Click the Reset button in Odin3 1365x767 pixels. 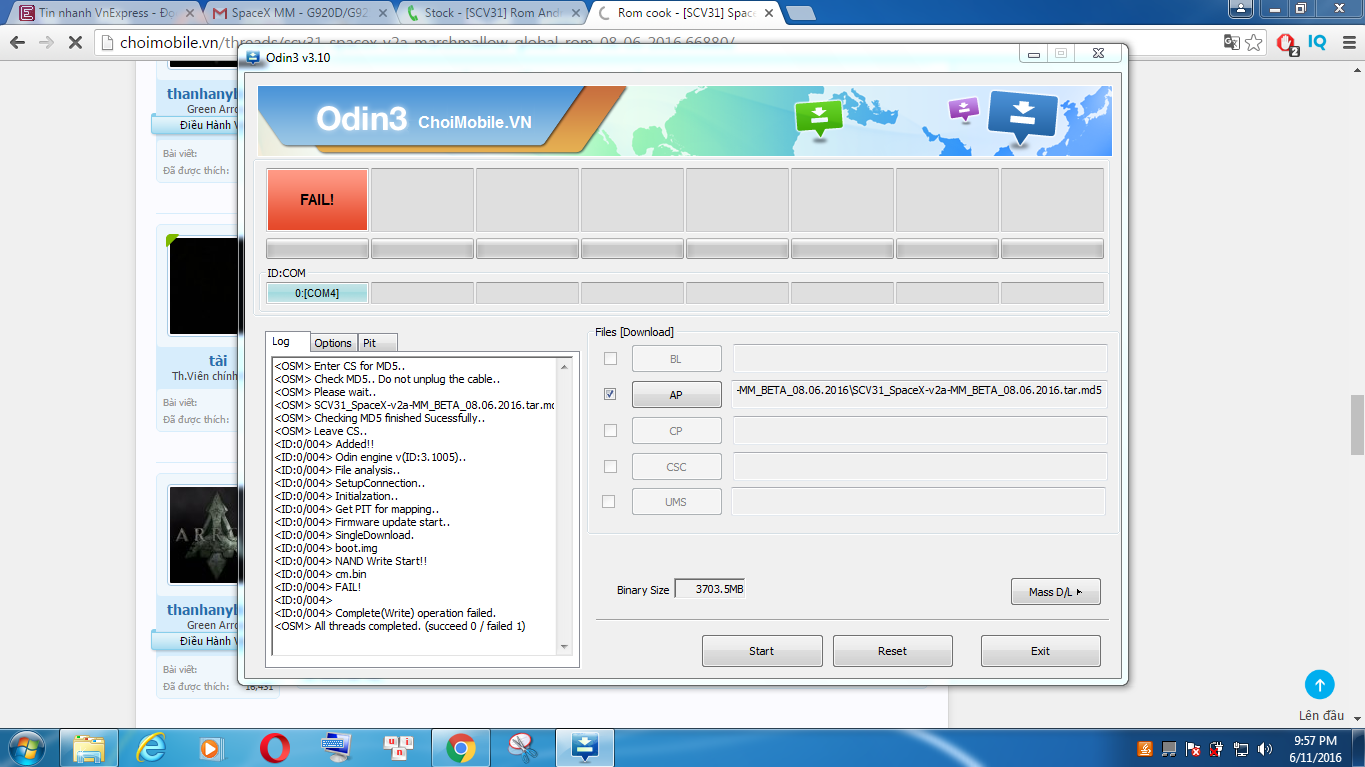892,651
